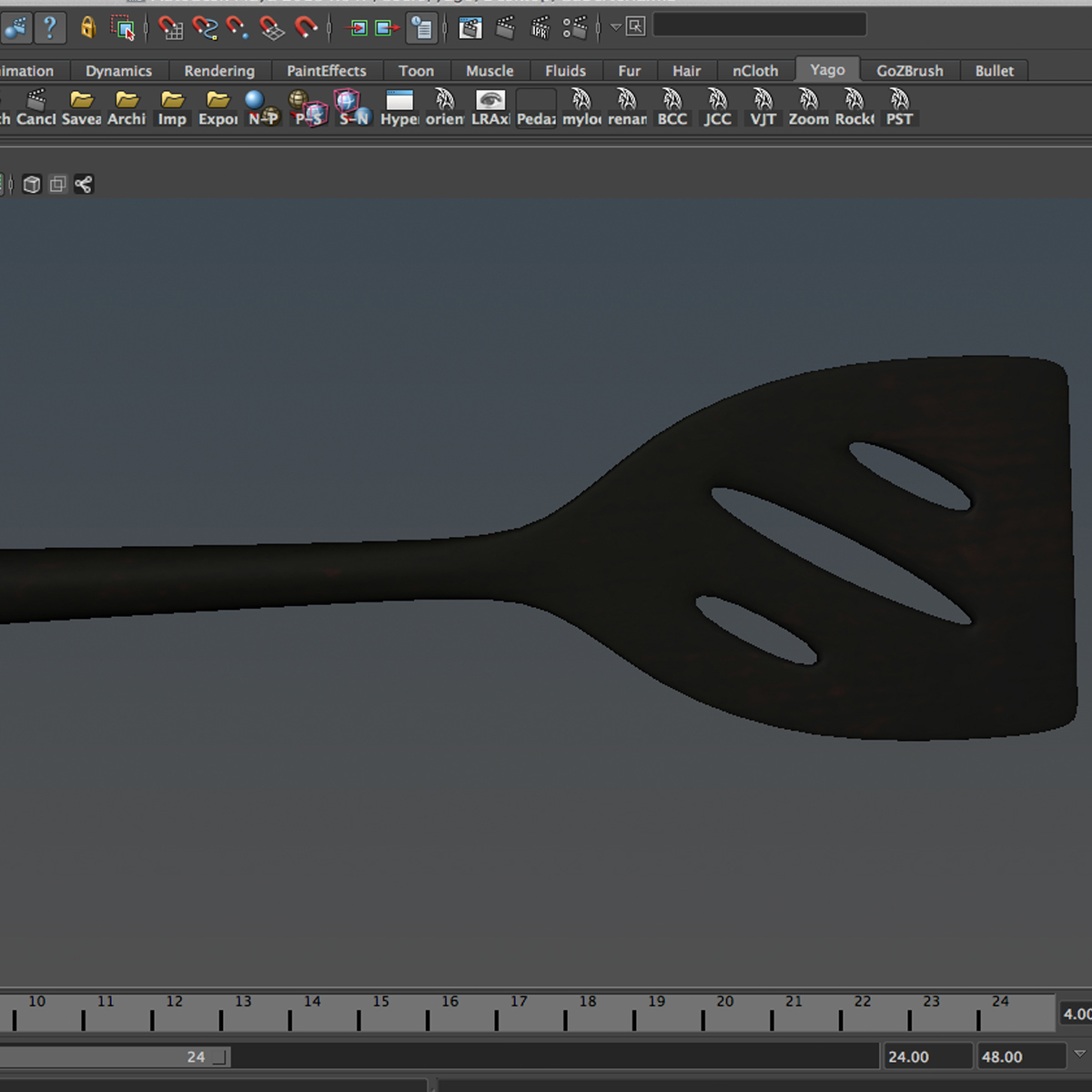Viewport: 1092px width, 1092px height.
Task: Render the current frame clapboard icon
Action: click(505, 28)
